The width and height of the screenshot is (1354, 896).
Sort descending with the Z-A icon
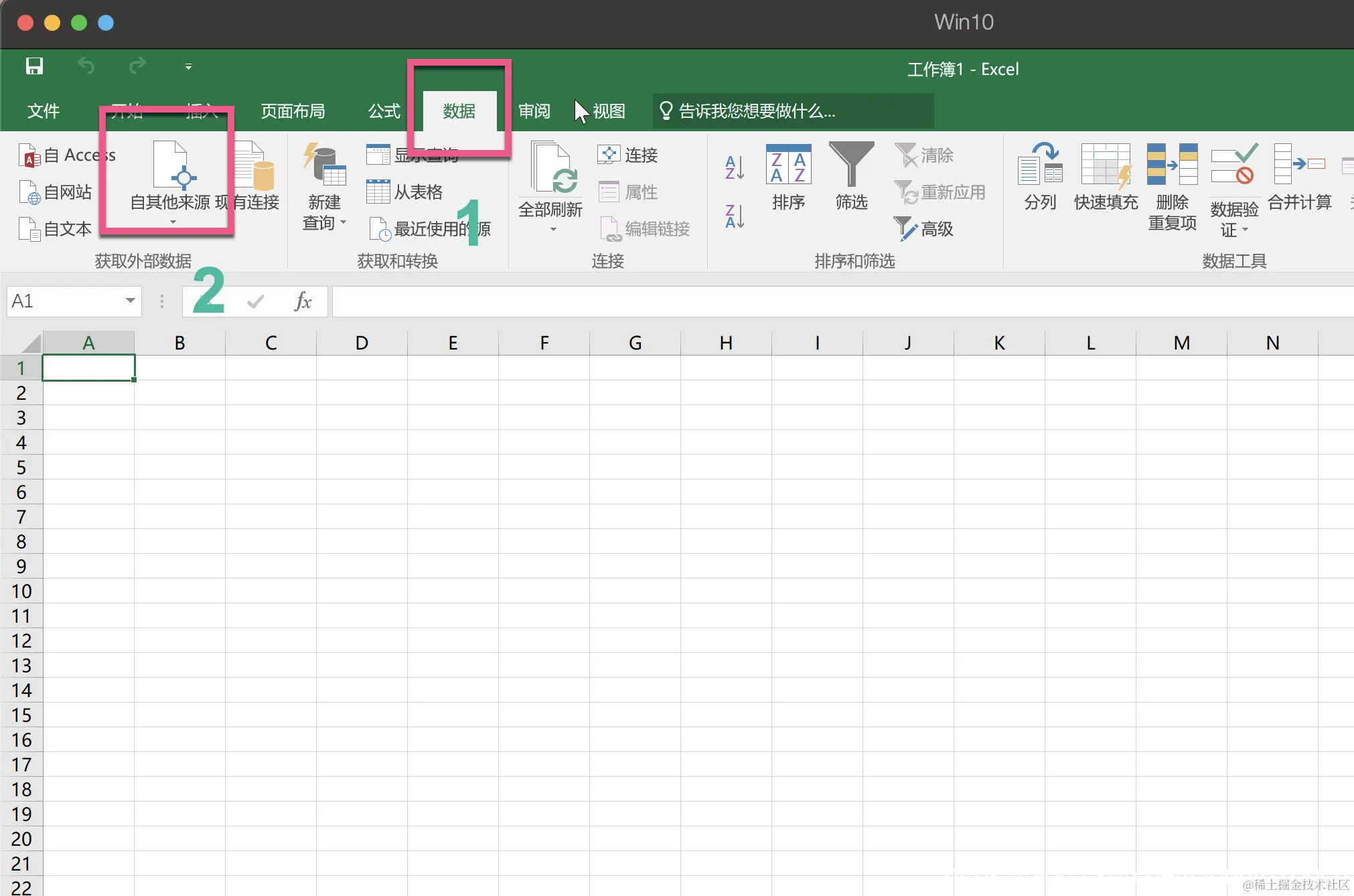click(735, 216)
